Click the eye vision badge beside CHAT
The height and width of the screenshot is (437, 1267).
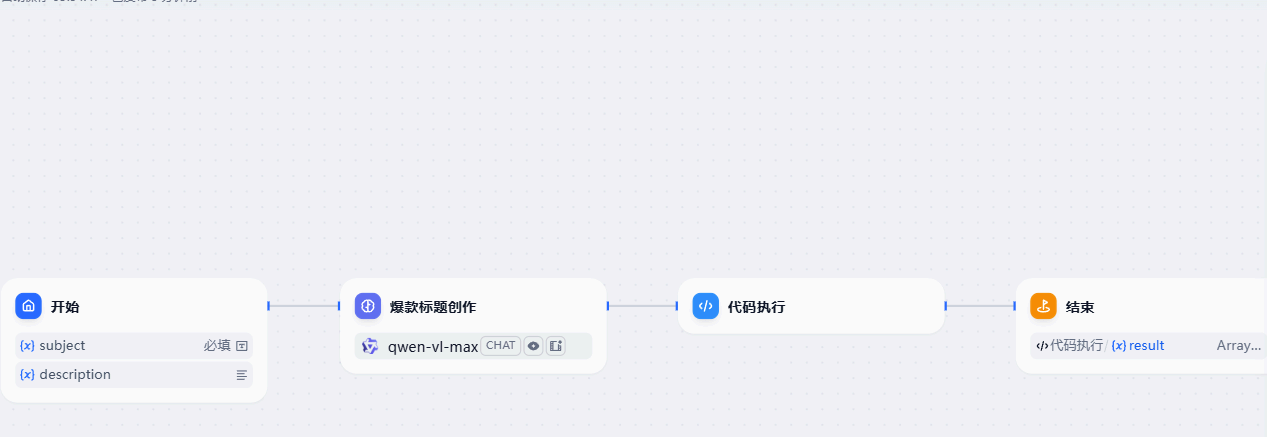click(x=534, y=346)
